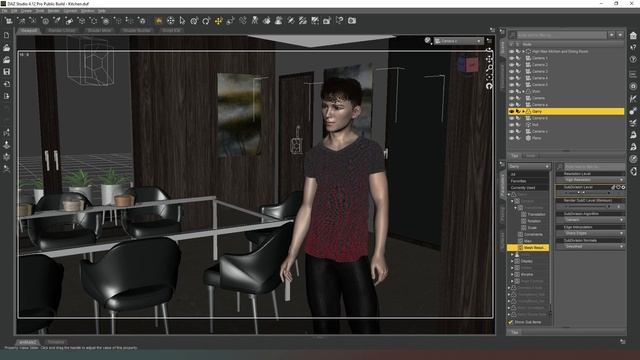
Task: Toggle the Show Sub Items checkbox
Action: (x=511, y=322)
